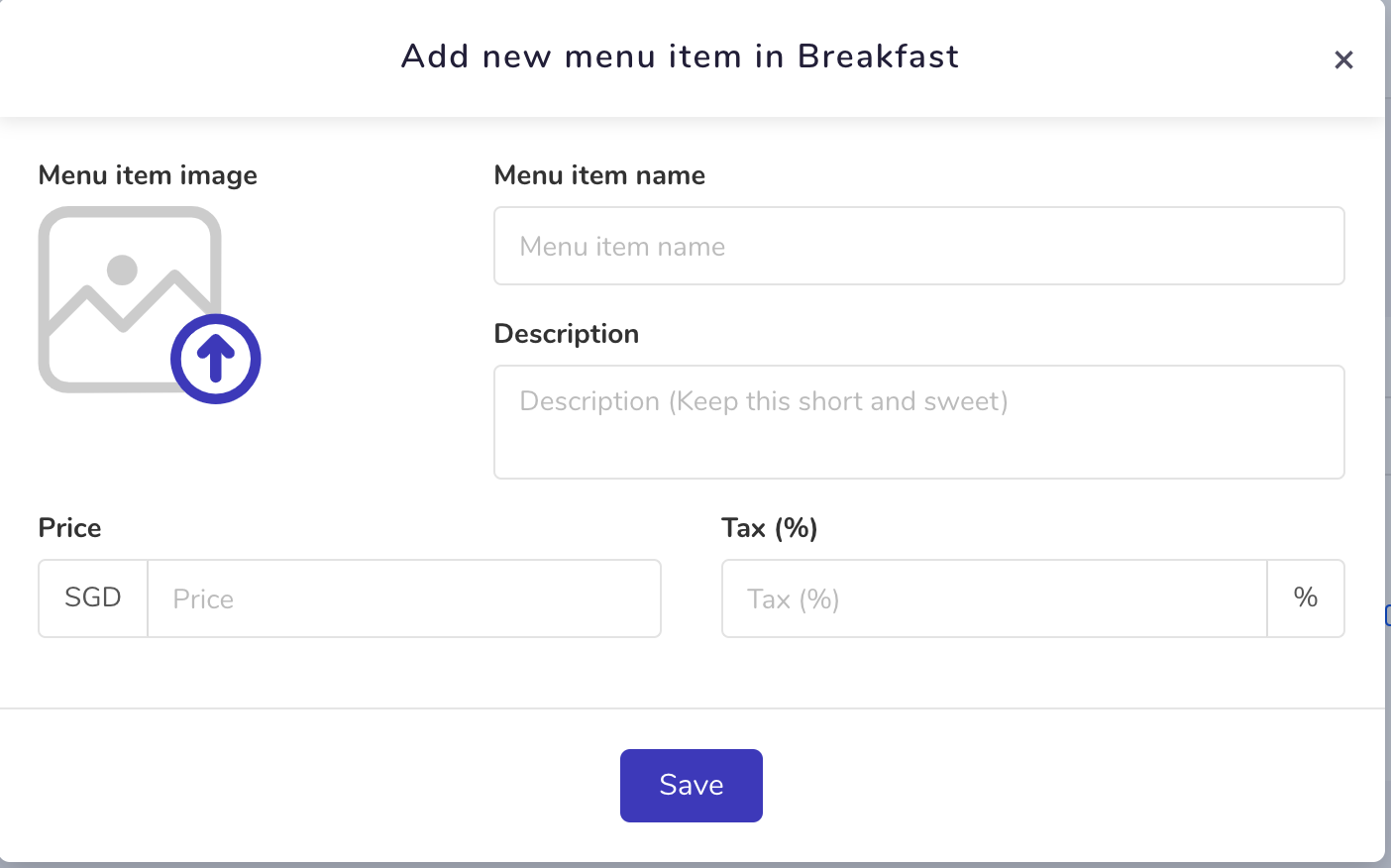This screenshot has height=868, width=1391.
Task: Focus the Price amount input
Action: [404, 598]
